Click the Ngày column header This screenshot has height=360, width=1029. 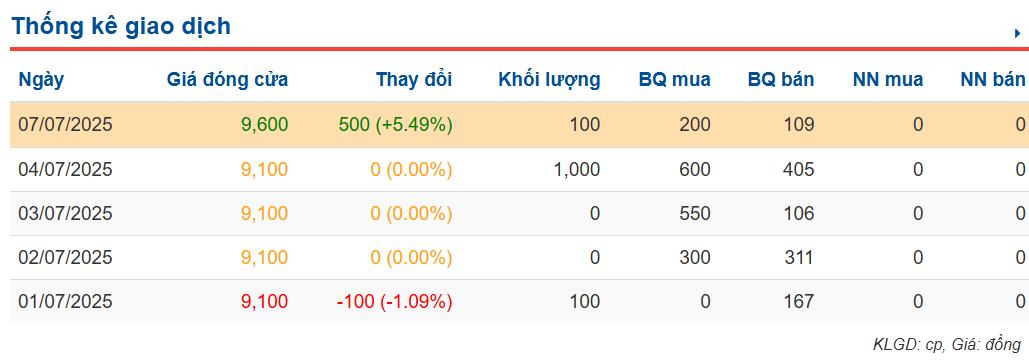[41, 80]
